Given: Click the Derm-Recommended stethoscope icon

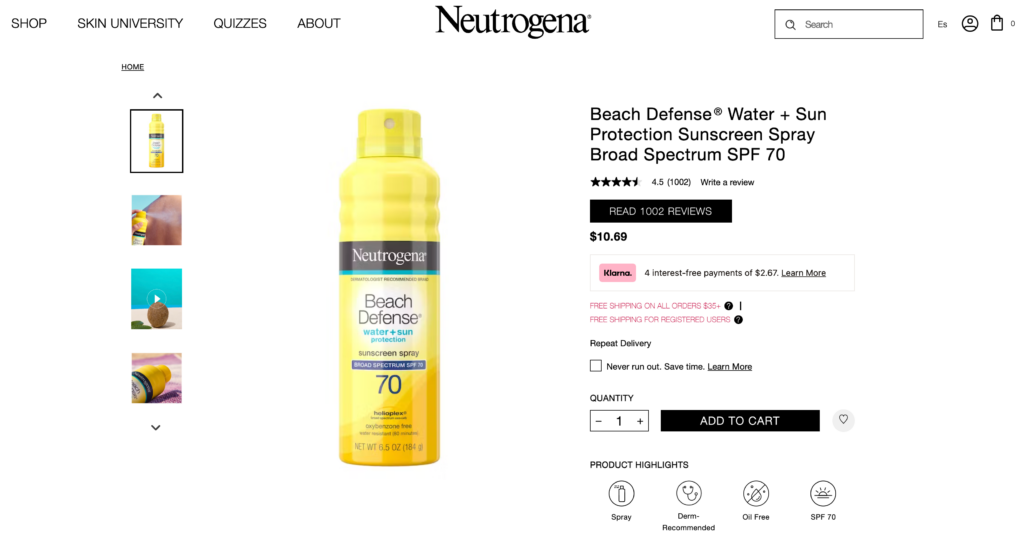Looking at the screenshot, I should [x=688, y=494].
